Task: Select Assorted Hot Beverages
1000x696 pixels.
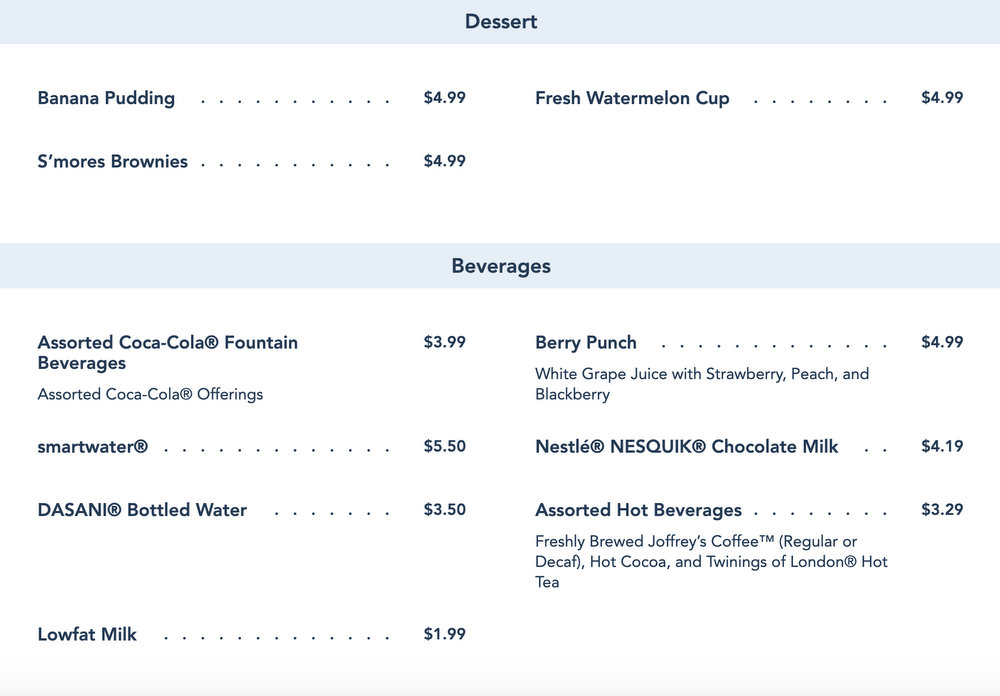Action: (638, 510)
